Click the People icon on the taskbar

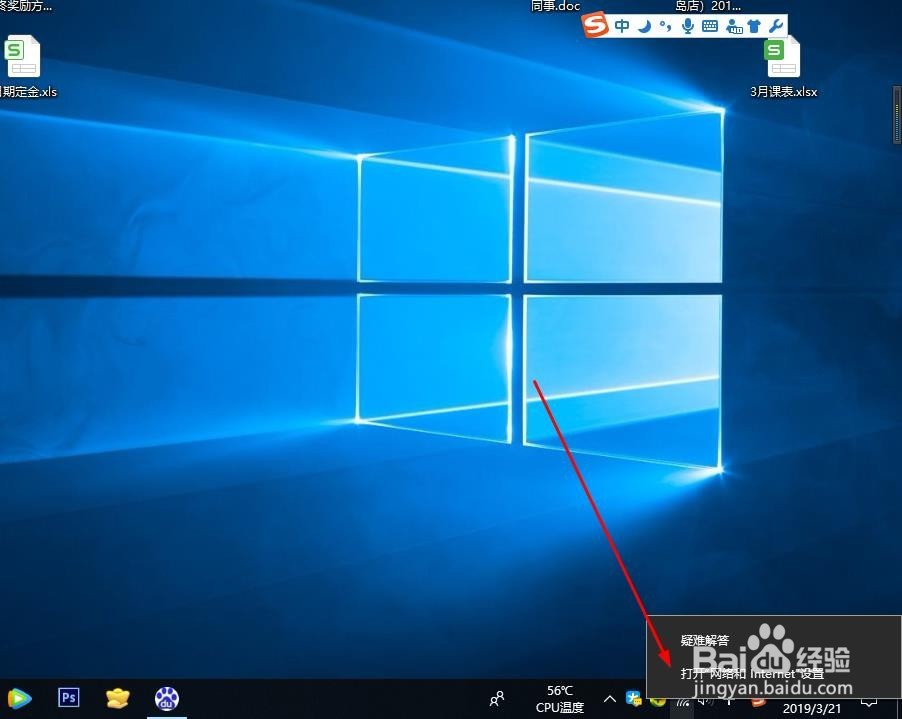click(x=498, y=698)
